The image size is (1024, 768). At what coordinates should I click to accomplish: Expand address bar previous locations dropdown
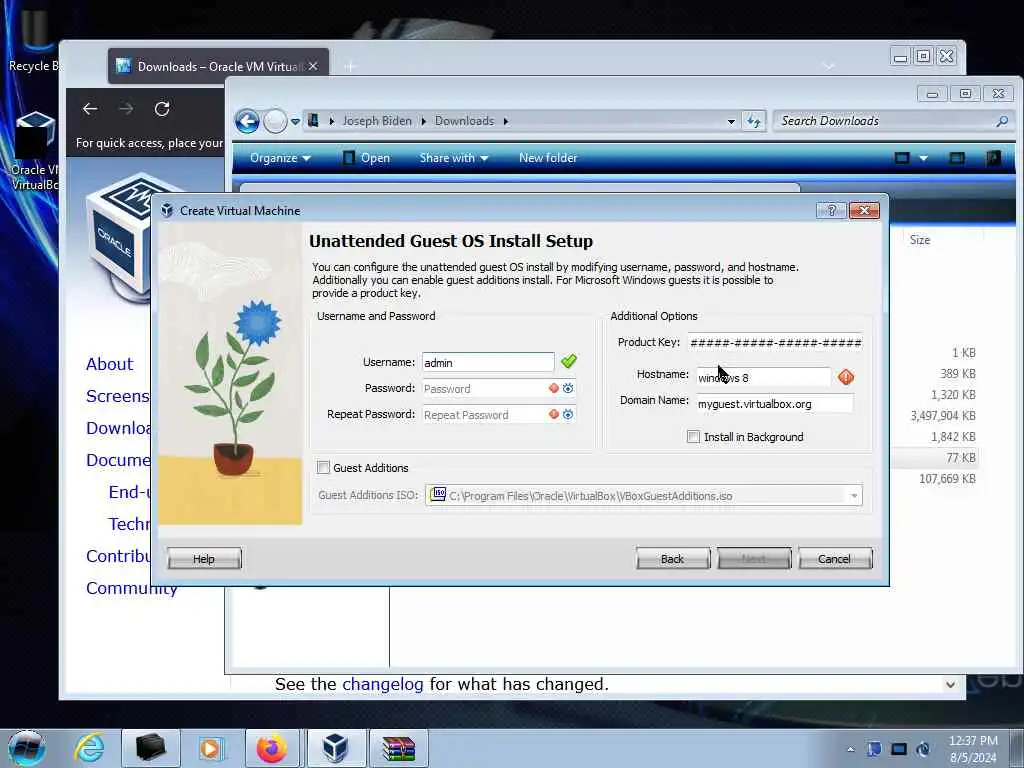tap(731, 121)
